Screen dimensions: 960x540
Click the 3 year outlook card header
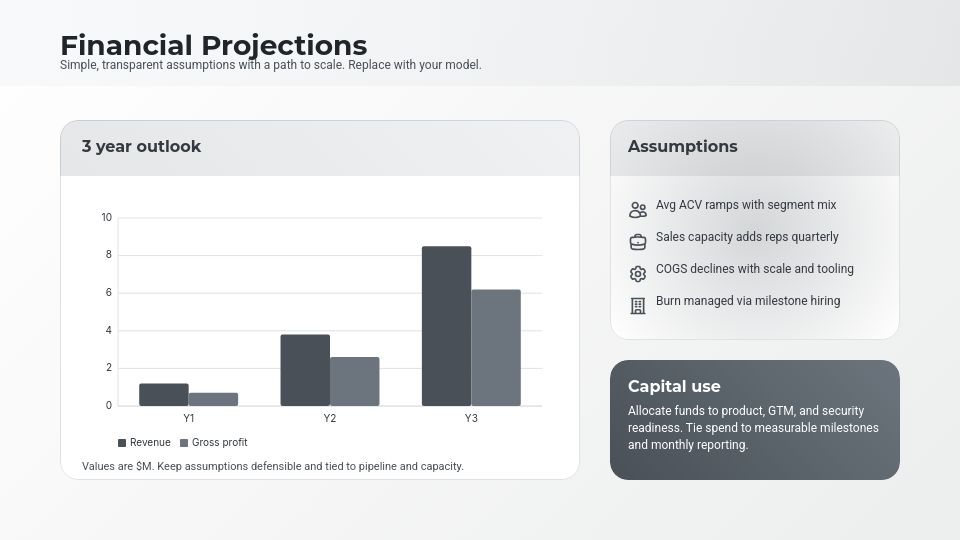141,147
